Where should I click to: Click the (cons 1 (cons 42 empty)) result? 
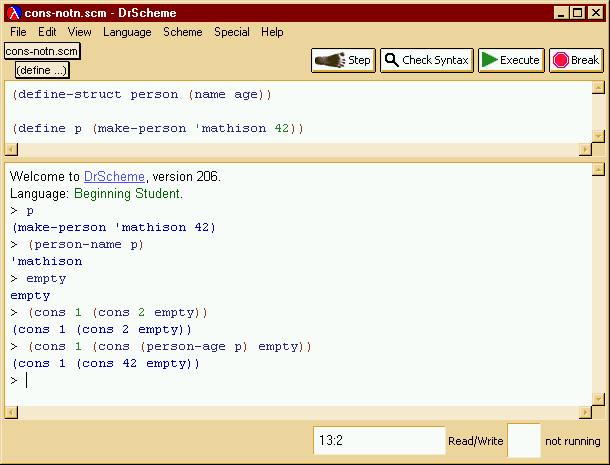point(105,363)
